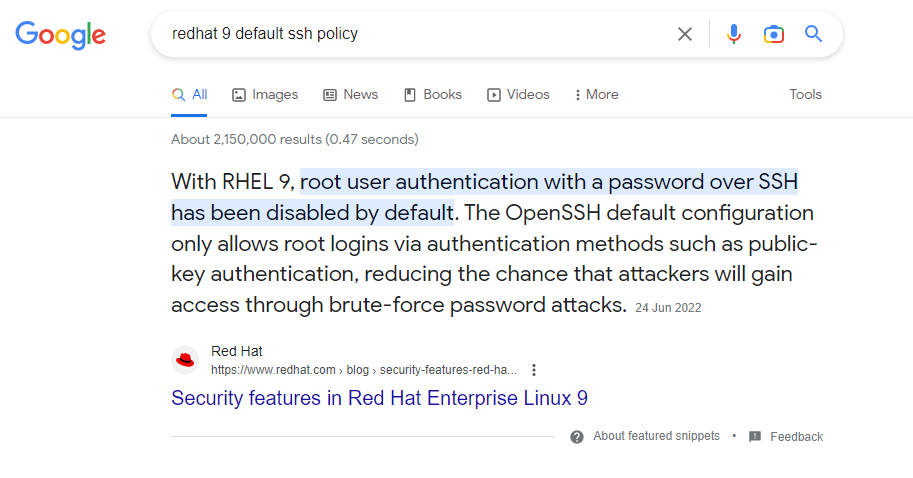Click the Red Hat favicon
The width and height of the screenshot is (913, 478).
[185, 360]
